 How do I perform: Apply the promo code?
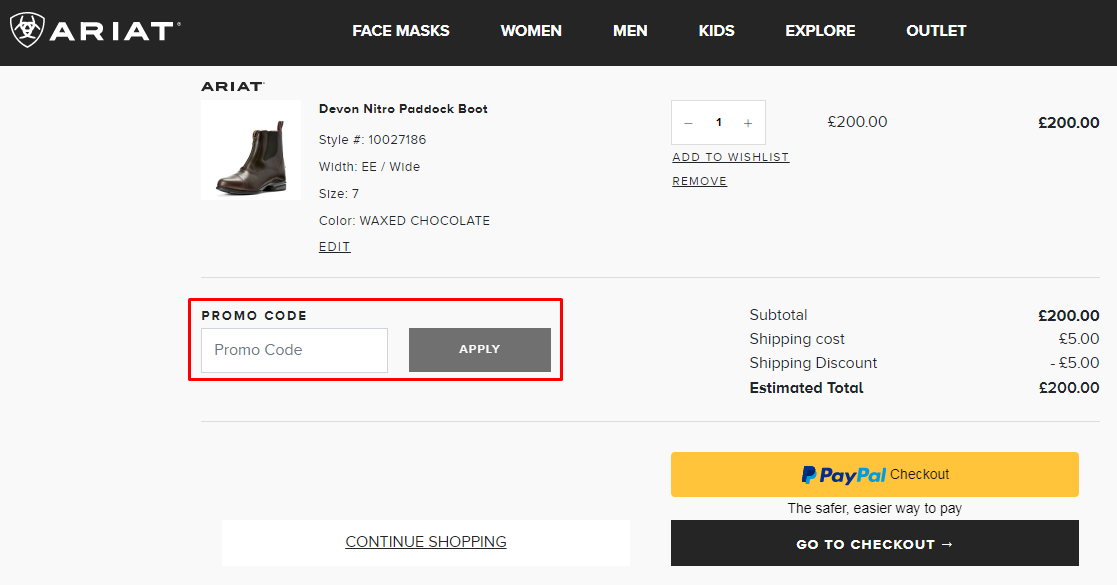[479, 350]
